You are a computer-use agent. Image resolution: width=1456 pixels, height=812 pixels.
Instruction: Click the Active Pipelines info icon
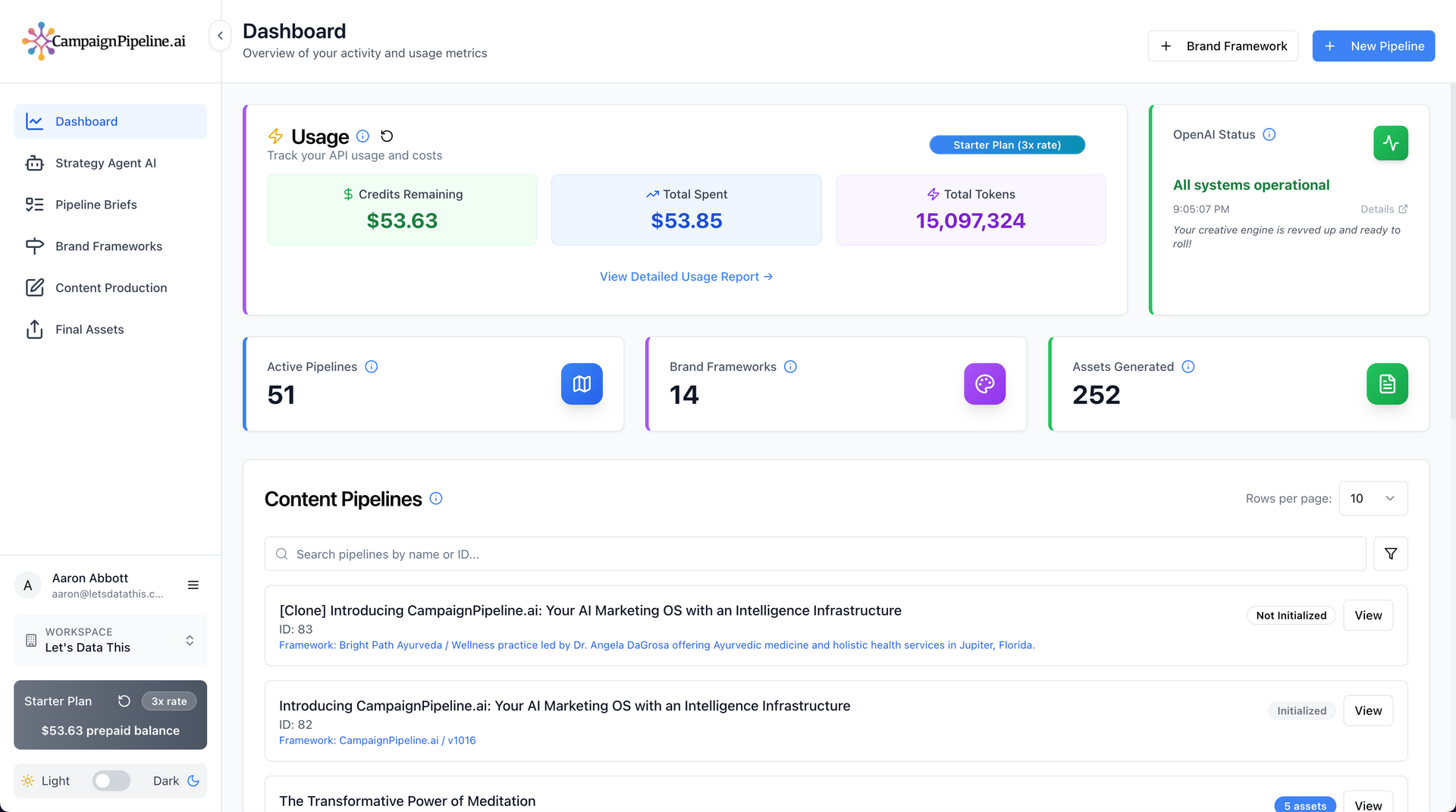(372, 367)
